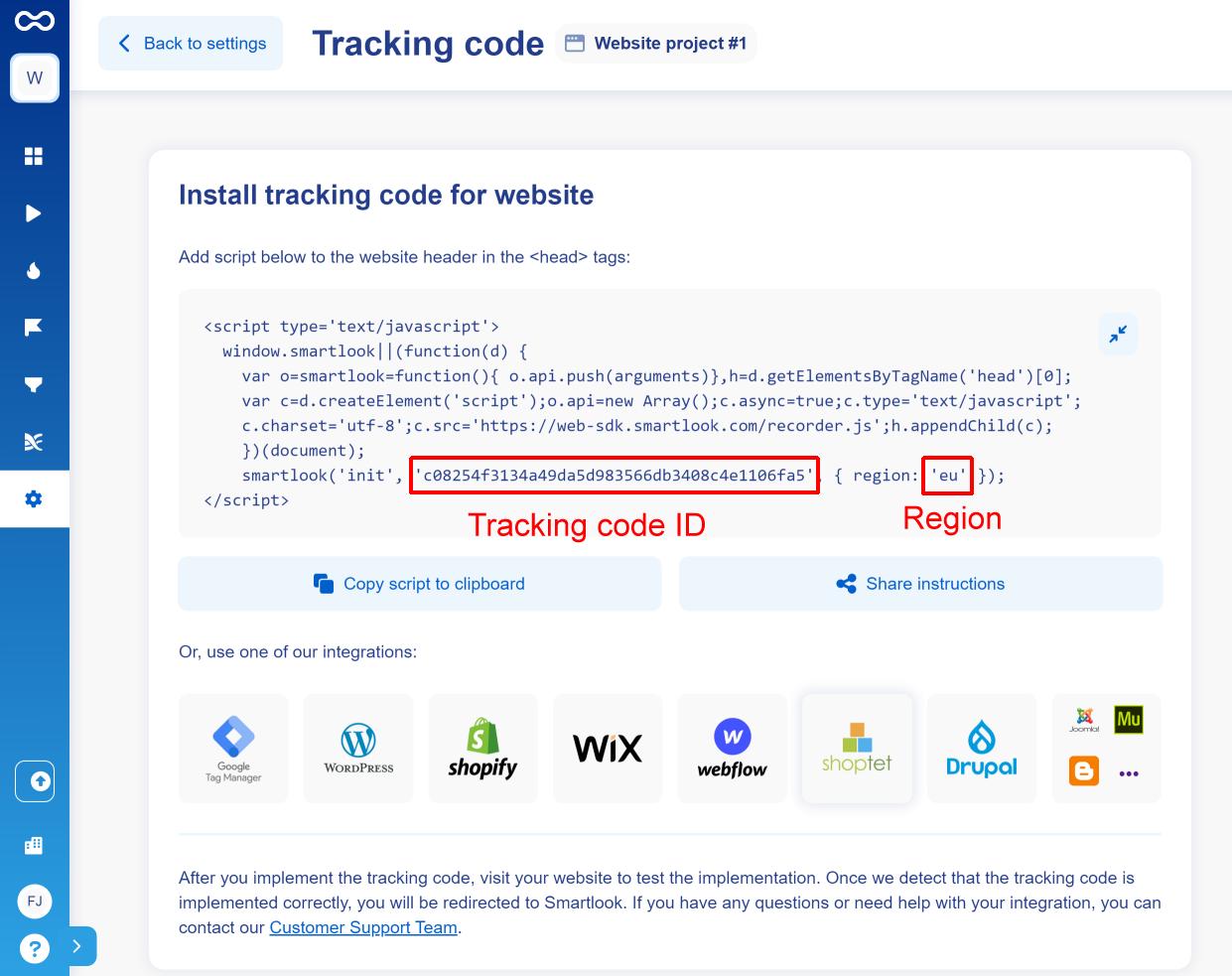Open the organization building icon in sidebar

[34, 845]
